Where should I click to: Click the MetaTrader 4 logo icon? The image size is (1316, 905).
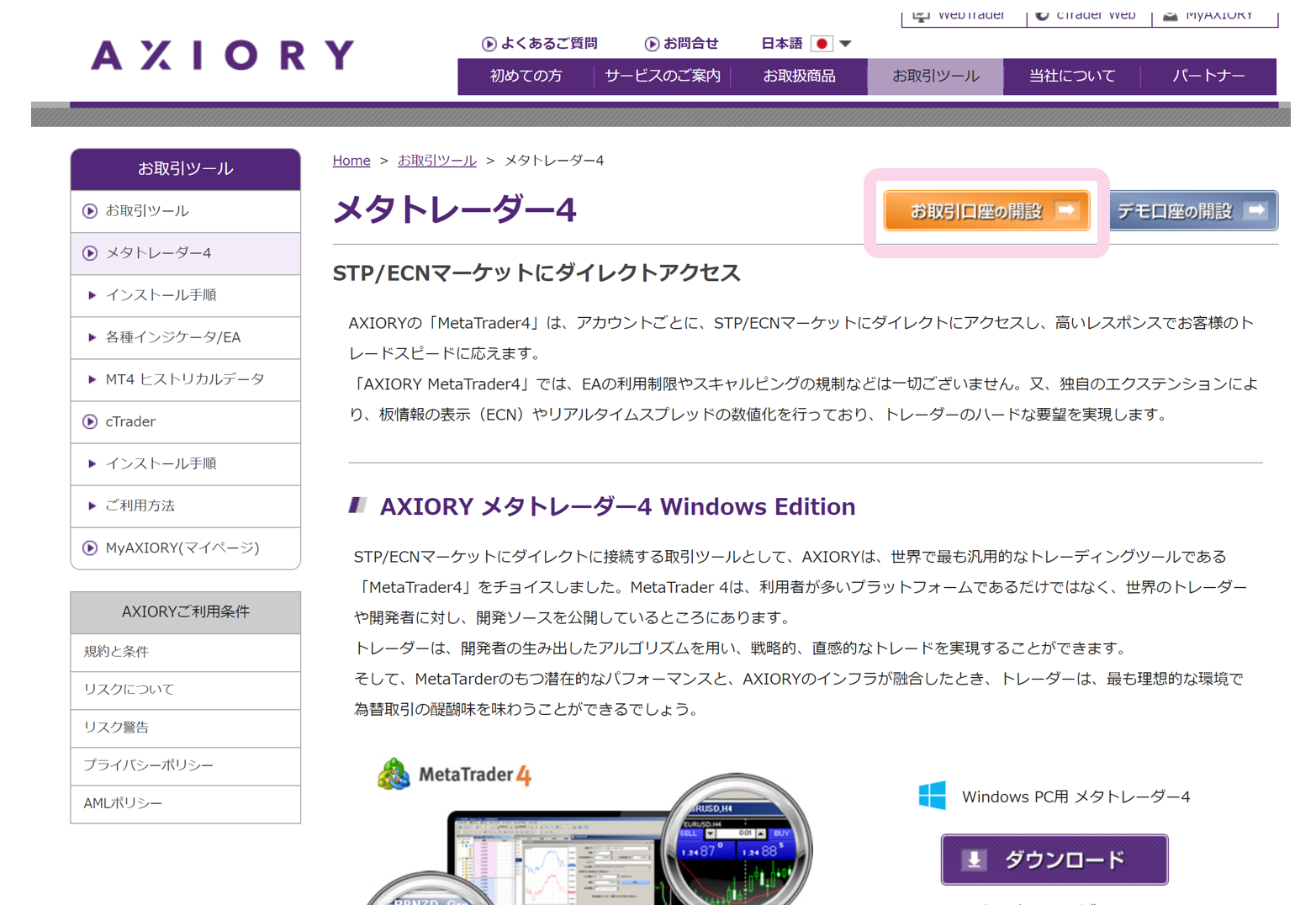coord(394,774)
